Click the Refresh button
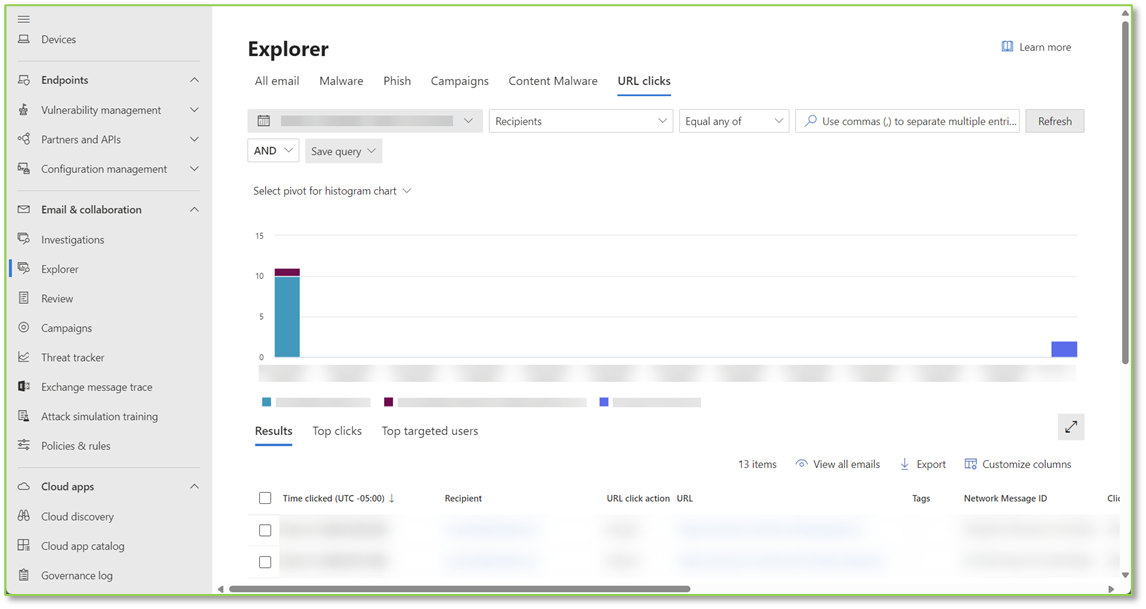The image size is (1146, 609). (x=1054, y=120)
